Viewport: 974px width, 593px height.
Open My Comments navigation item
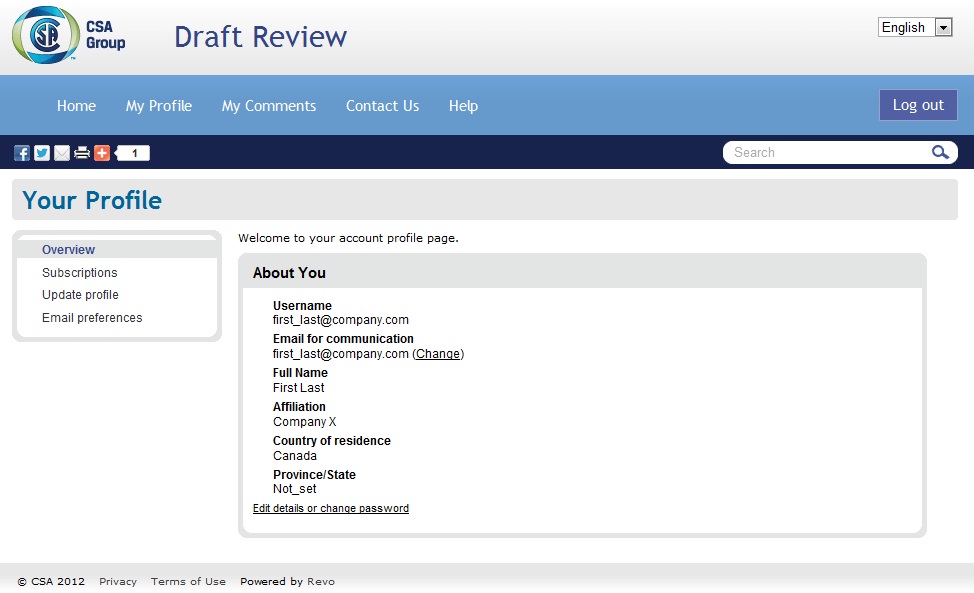(x=269, y=106)
